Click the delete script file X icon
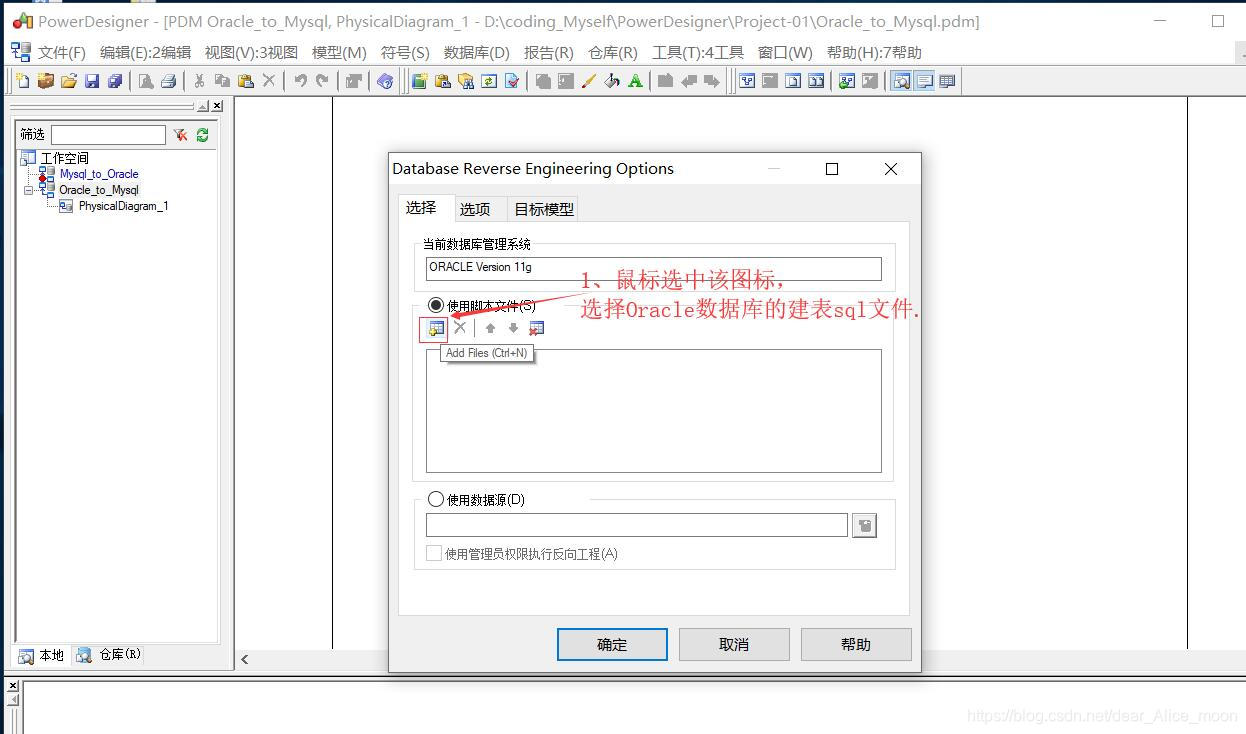 (459, 326)
